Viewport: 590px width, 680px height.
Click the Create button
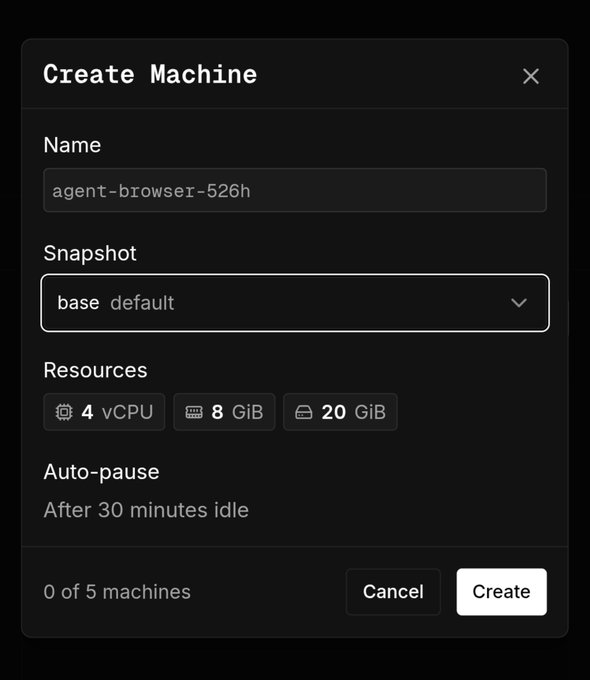[x=502, y=592]
